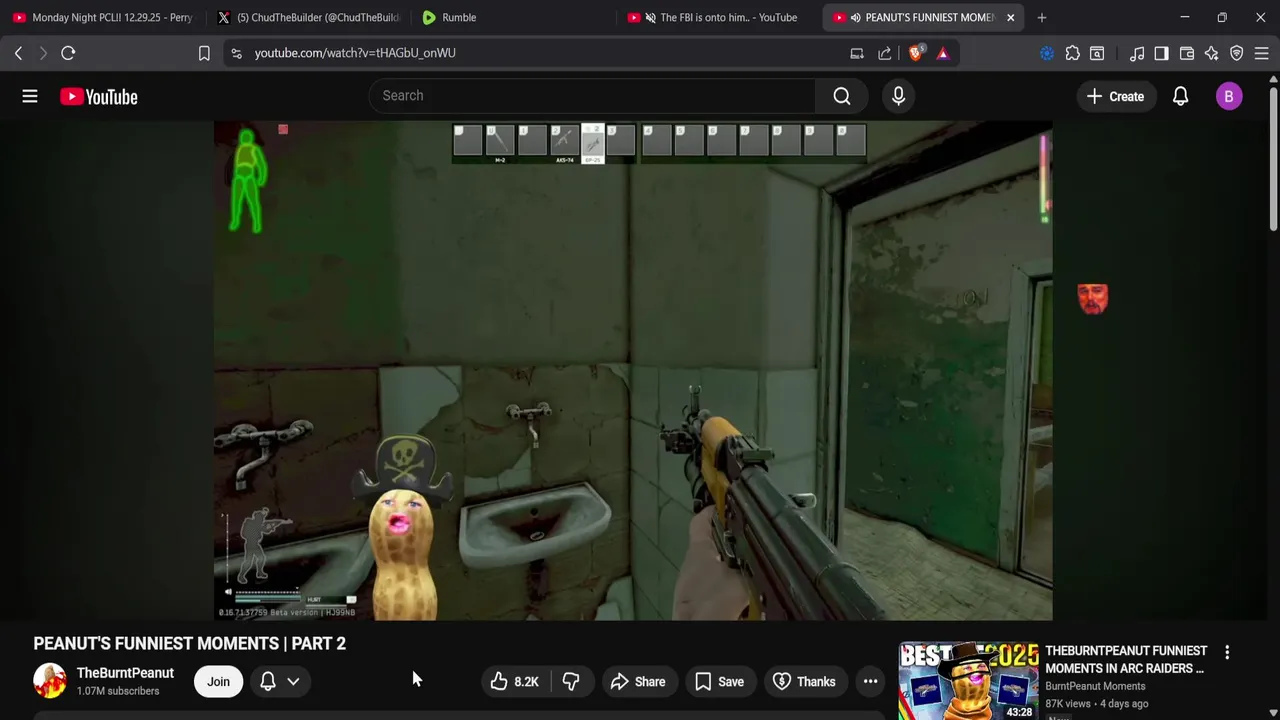This screenshot has width=1280, height=720.
Task: Open the Brave Rewards triangle icon
Action: click(x=942, y=53)
